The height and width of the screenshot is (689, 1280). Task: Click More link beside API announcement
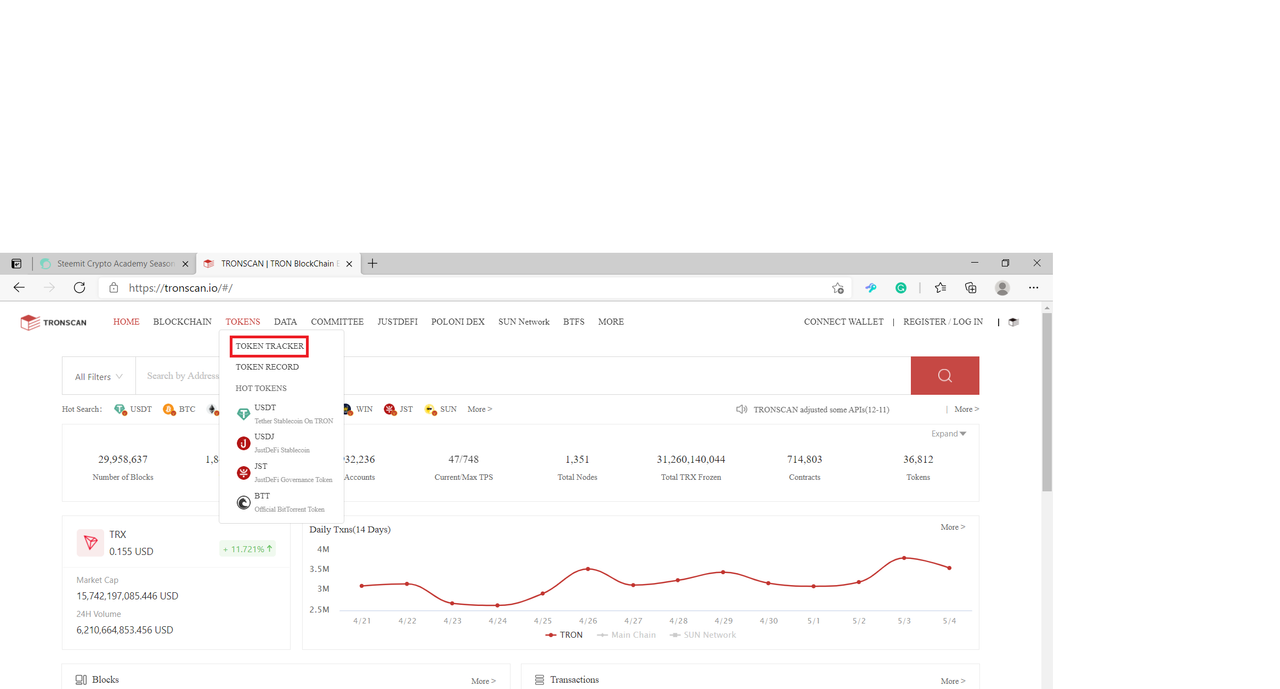966,409
